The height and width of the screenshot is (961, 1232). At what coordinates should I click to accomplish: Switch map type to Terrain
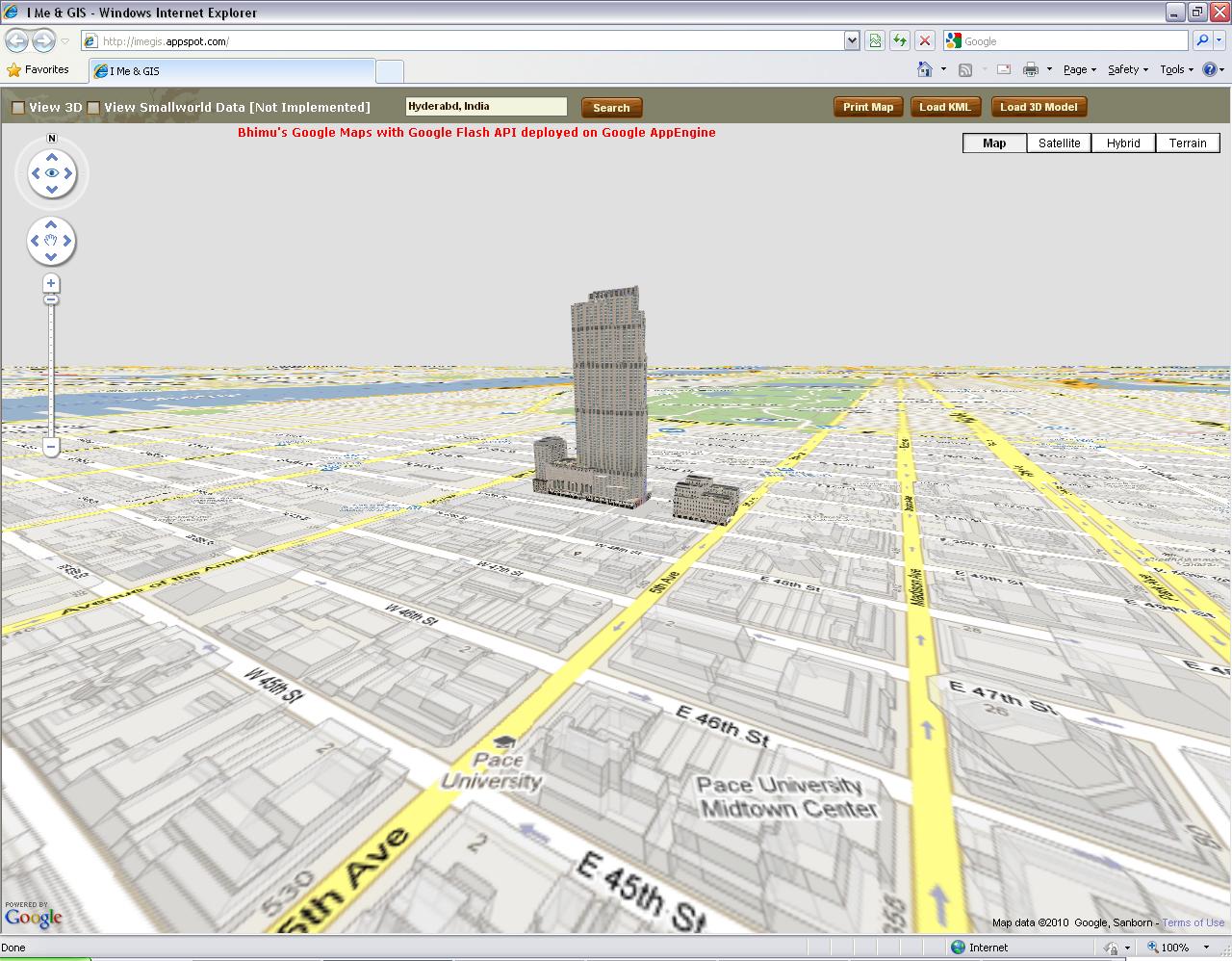[x=1188, y=143]
